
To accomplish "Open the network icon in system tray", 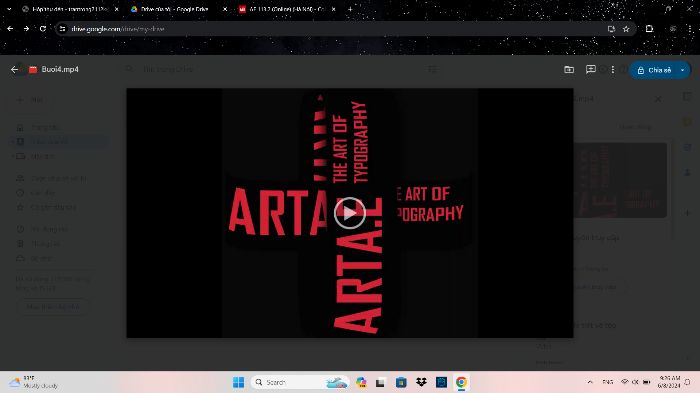I will [x=625, y=382].
